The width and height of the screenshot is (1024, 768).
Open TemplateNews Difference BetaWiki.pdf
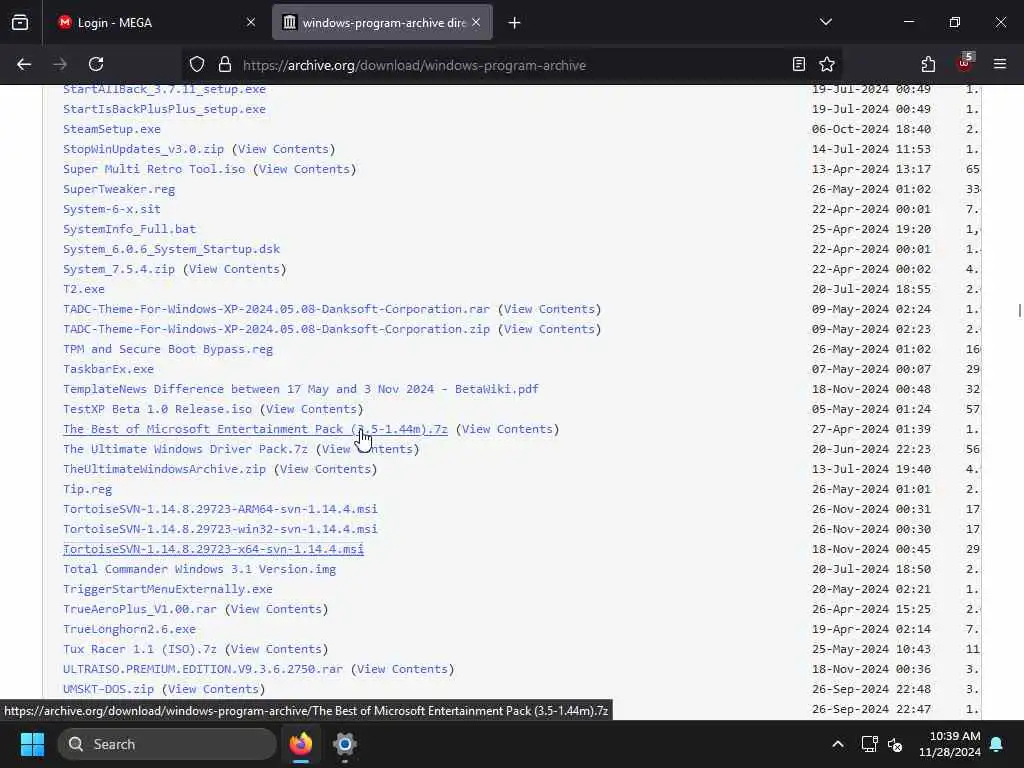[x=300, y=389]
